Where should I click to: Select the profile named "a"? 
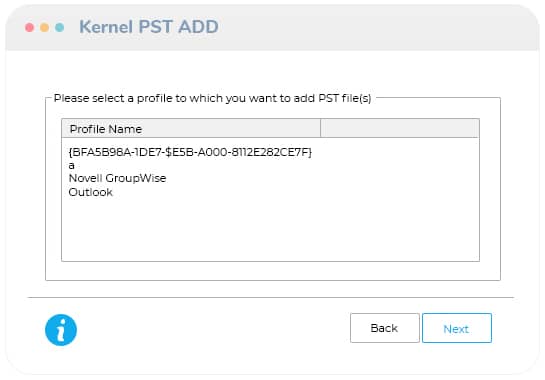[x=72, y=165]
